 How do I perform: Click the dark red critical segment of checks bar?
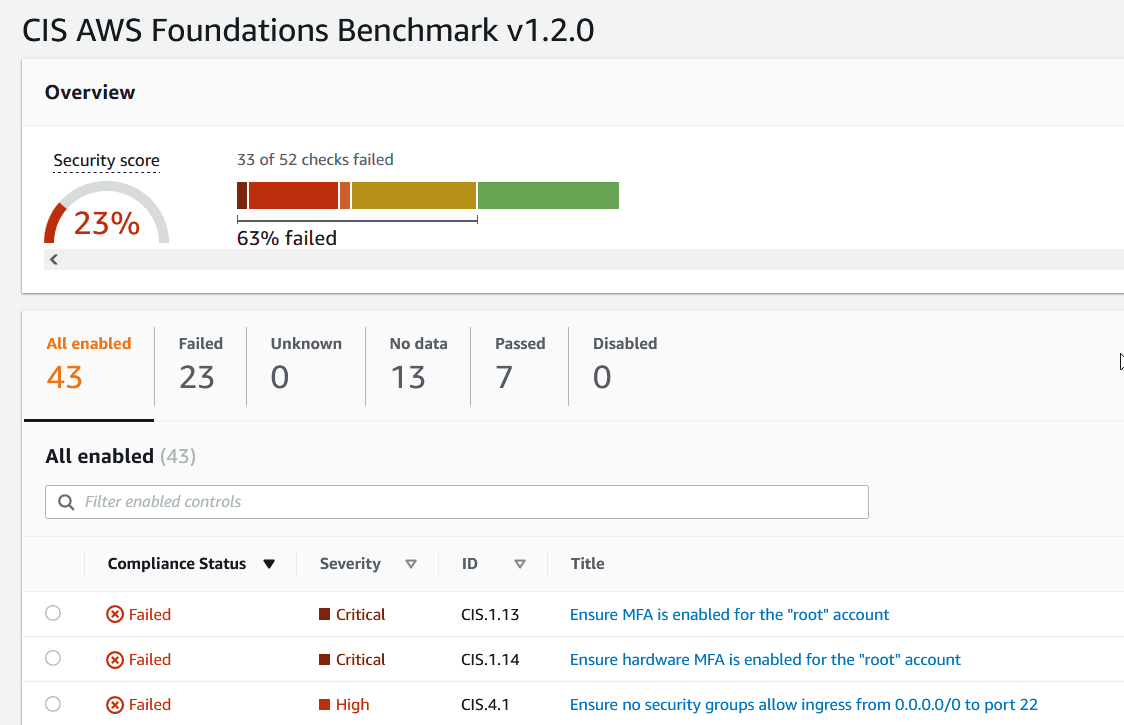[x=242, y=196]
